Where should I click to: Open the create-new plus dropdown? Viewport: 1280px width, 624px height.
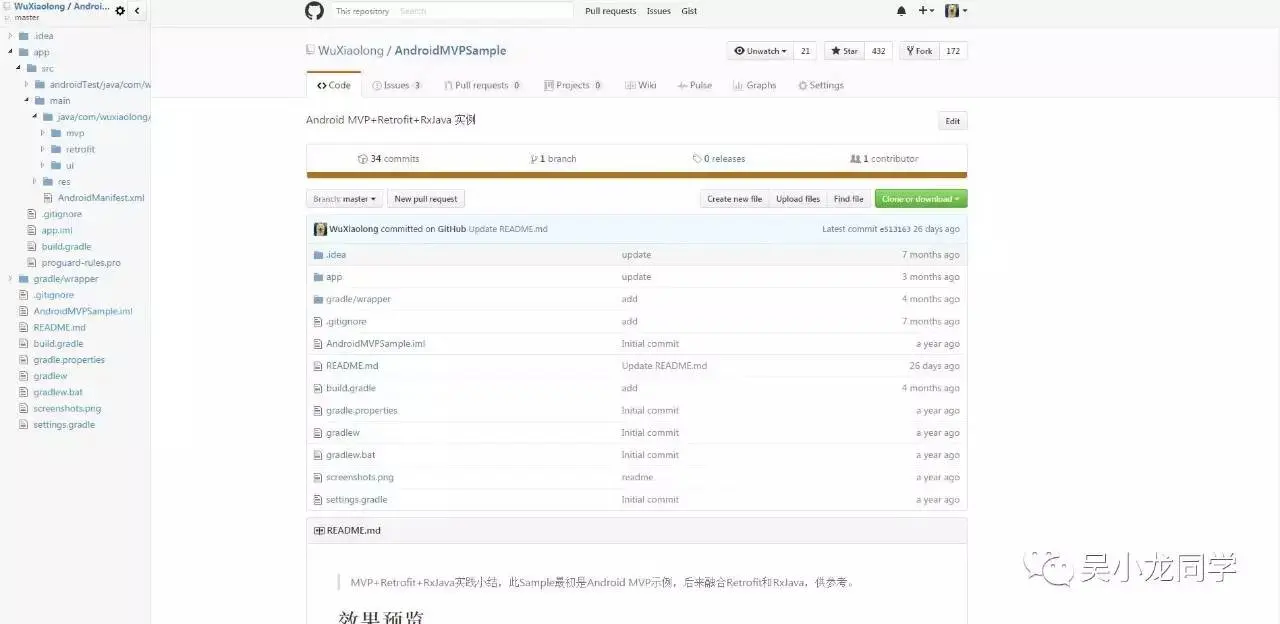coord(926,11)
